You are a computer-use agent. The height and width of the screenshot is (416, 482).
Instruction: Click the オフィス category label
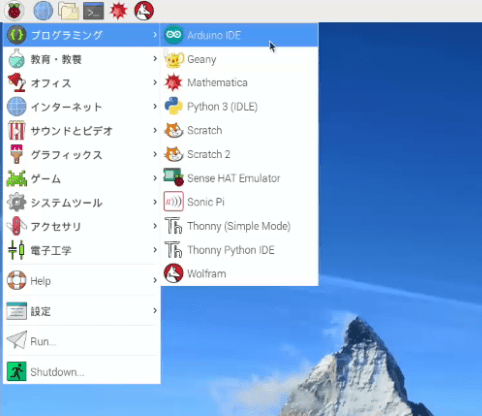click(51, 83)
